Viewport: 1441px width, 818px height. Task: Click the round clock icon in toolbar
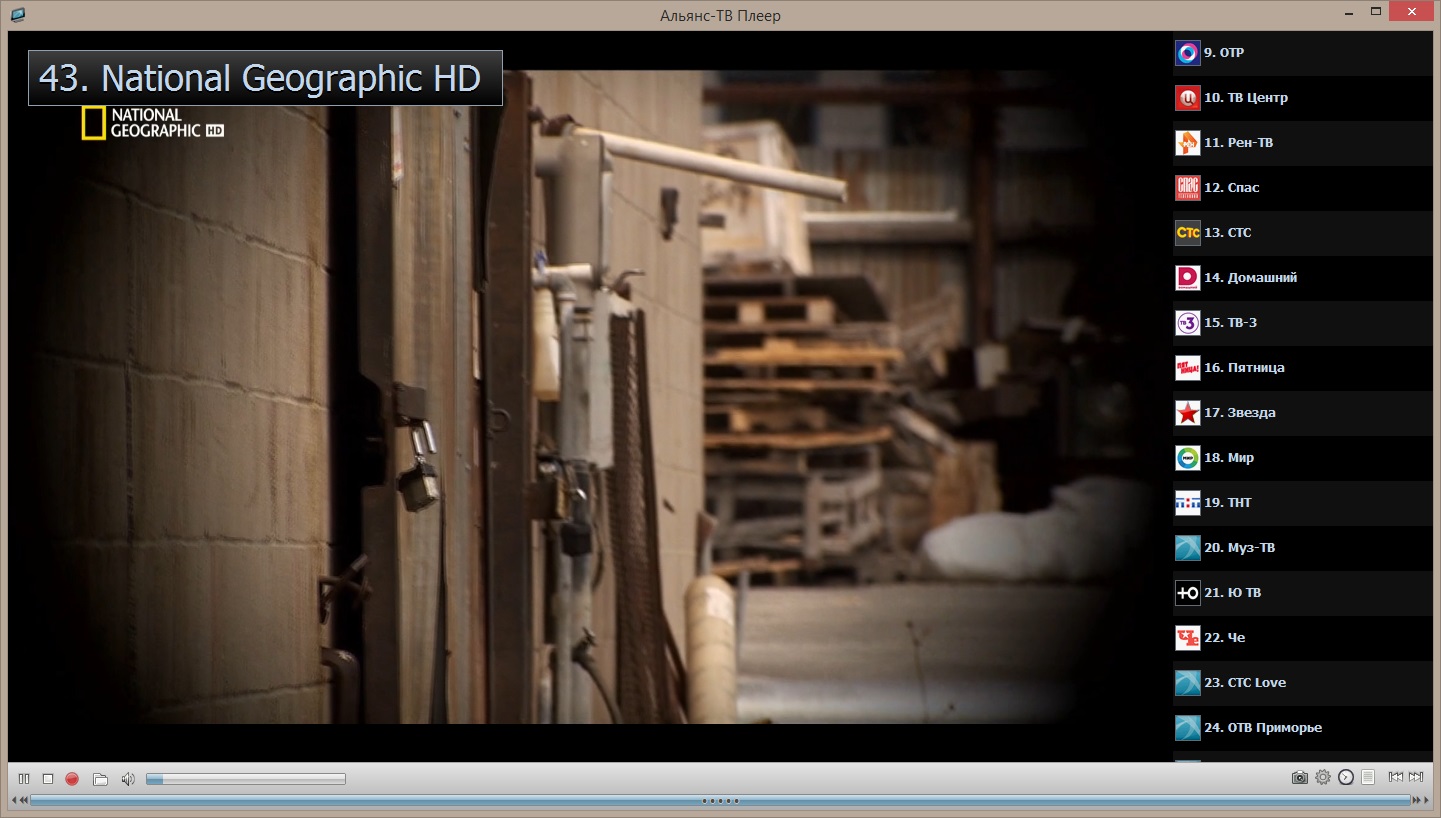pyautogui.click(x=1346, y=777)
